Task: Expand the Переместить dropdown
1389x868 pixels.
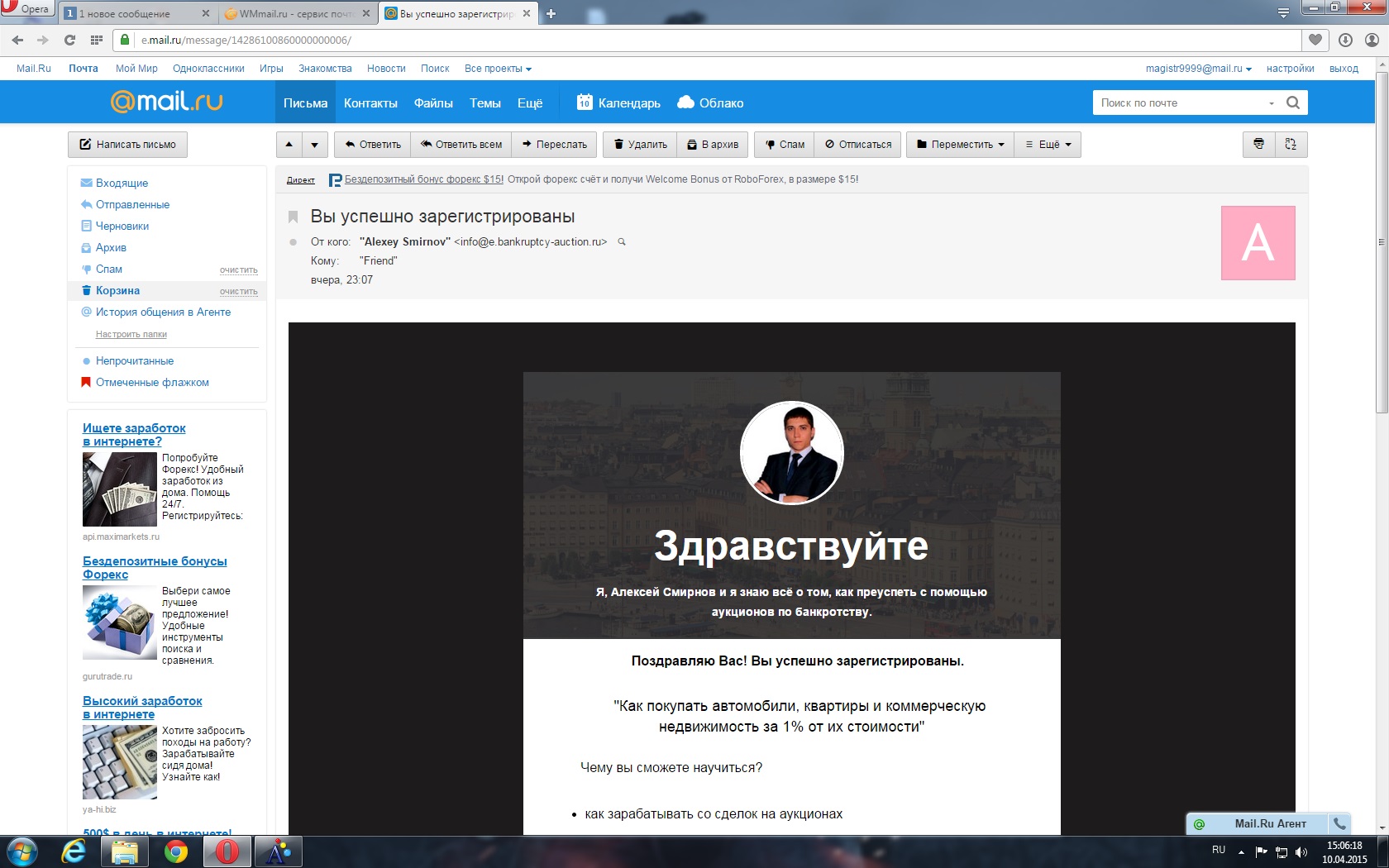Action: click(960, 145)
